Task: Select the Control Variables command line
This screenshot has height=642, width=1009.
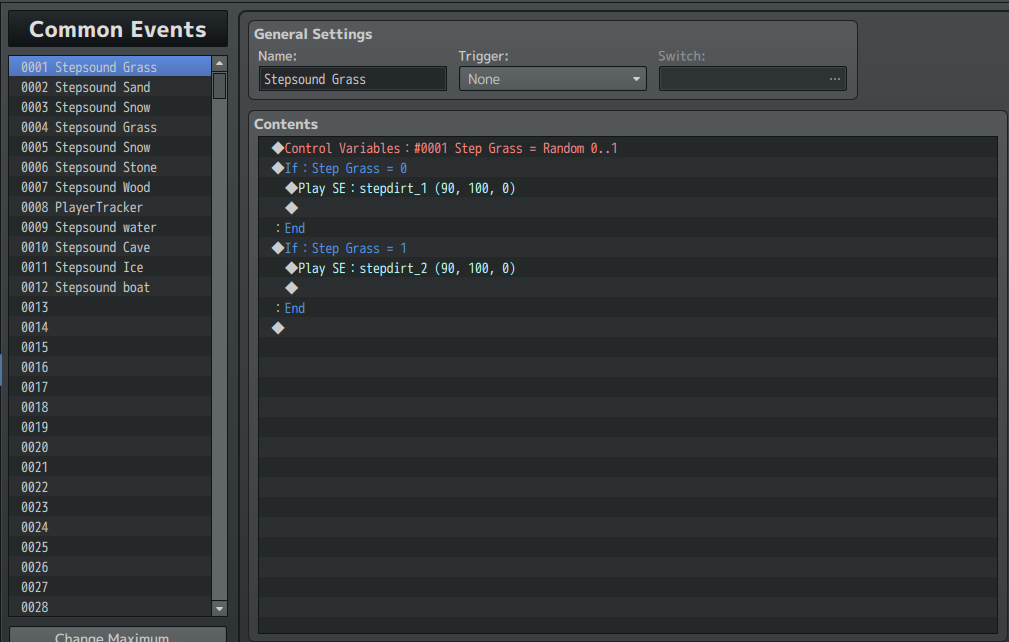Action: click(450, 148)
